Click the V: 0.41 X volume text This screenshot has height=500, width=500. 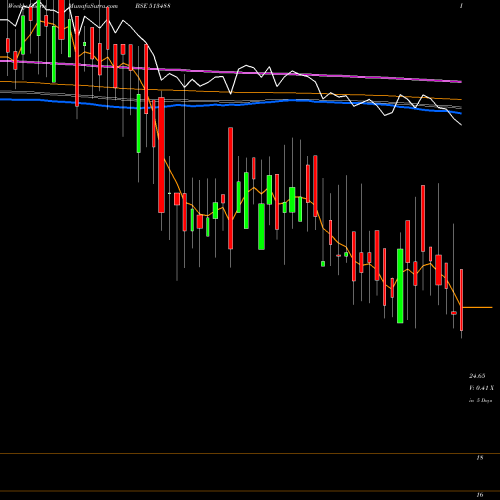click(481, 388)
